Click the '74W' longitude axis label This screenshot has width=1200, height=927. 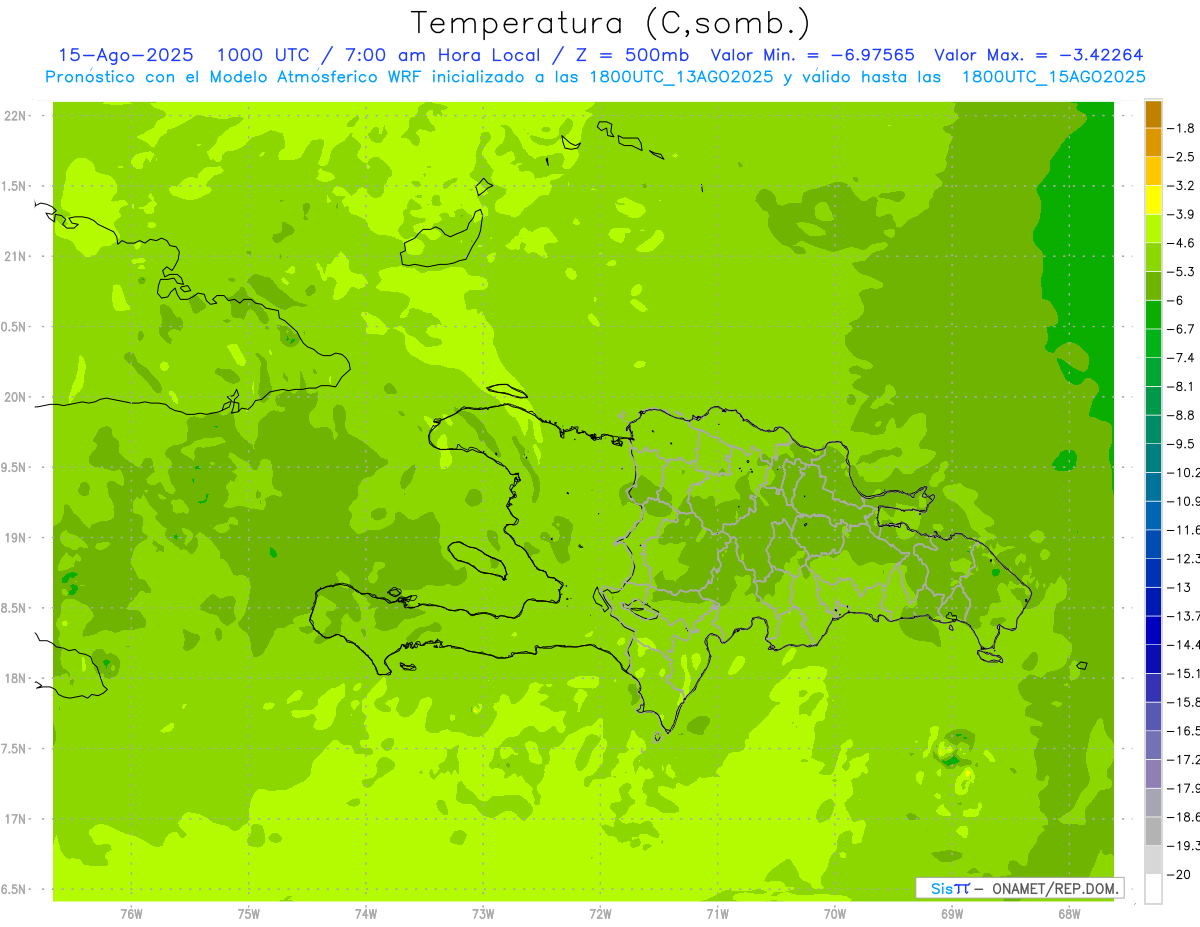click(x=366, y=914)
